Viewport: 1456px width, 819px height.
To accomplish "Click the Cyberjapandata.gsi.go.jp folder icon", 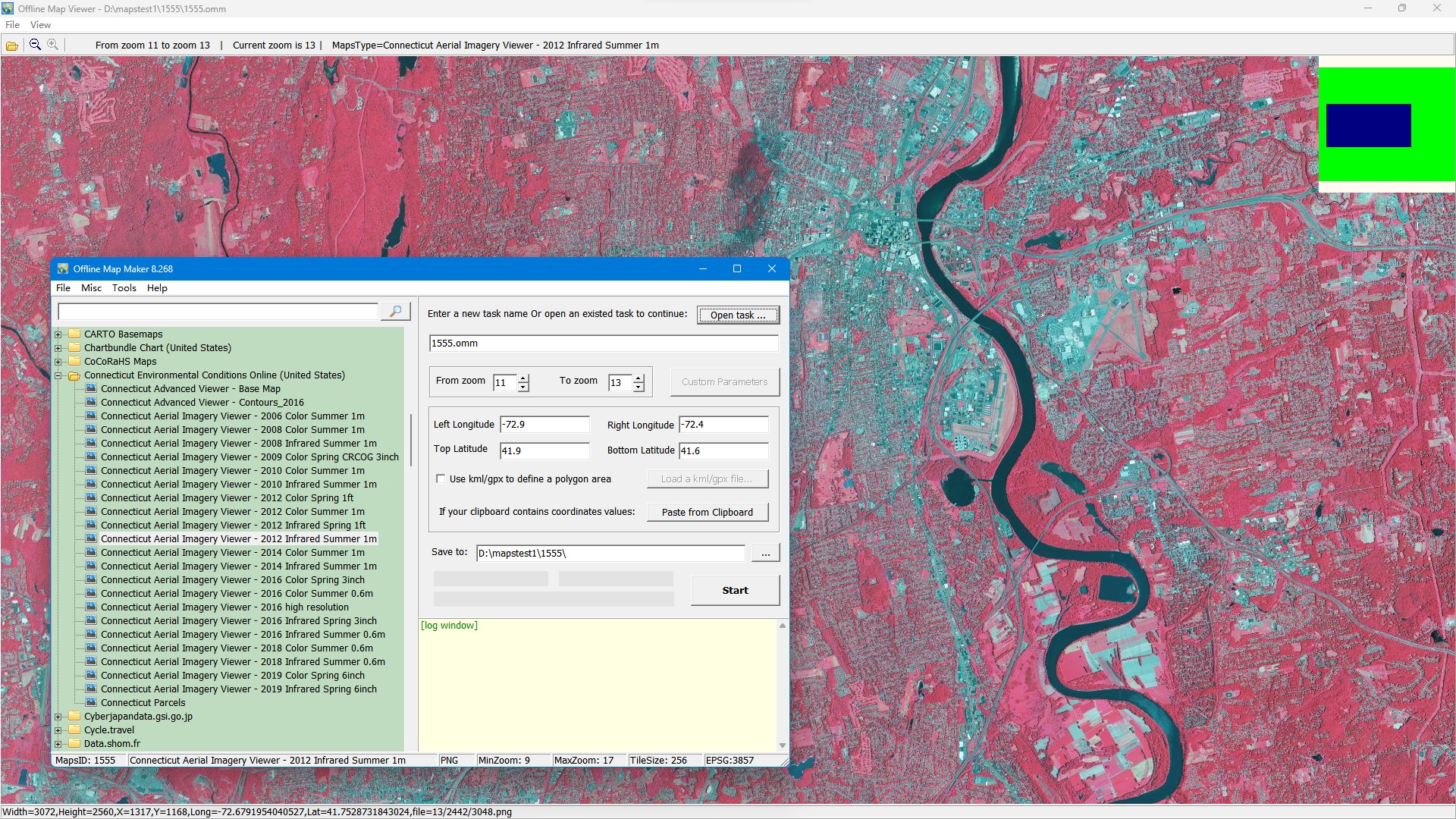I will [x=74, y=716].
